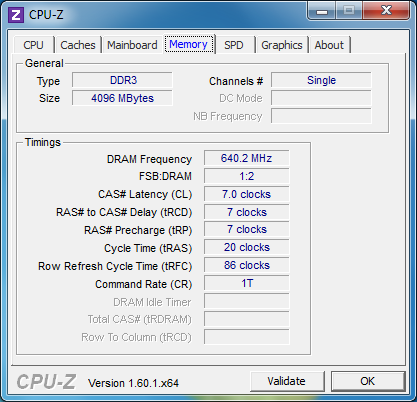Click the 'RAS# Precharge (tRP)' label
417x402 pixels.
138,230
